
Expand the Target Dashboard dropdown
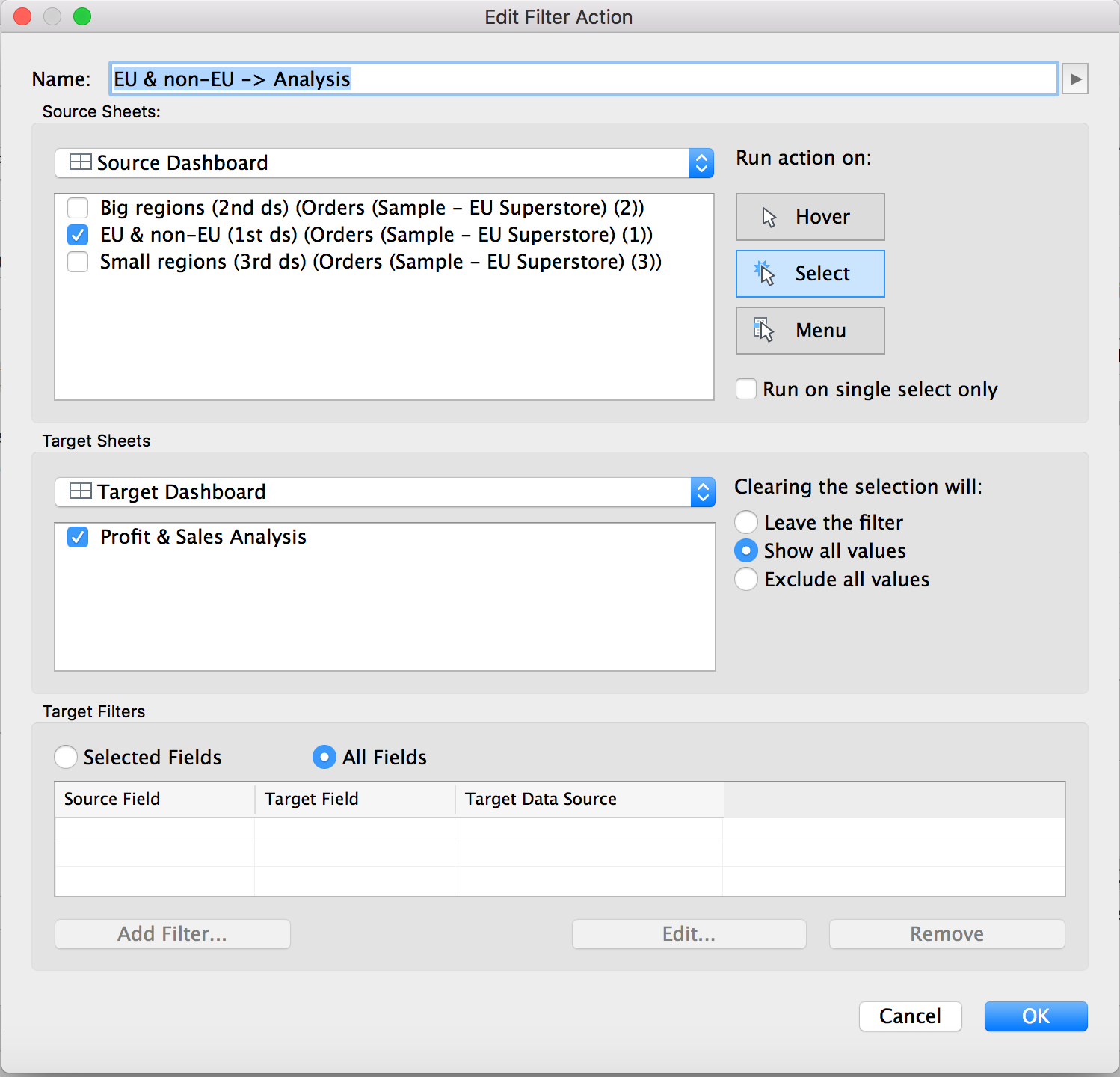coord(703,492)
